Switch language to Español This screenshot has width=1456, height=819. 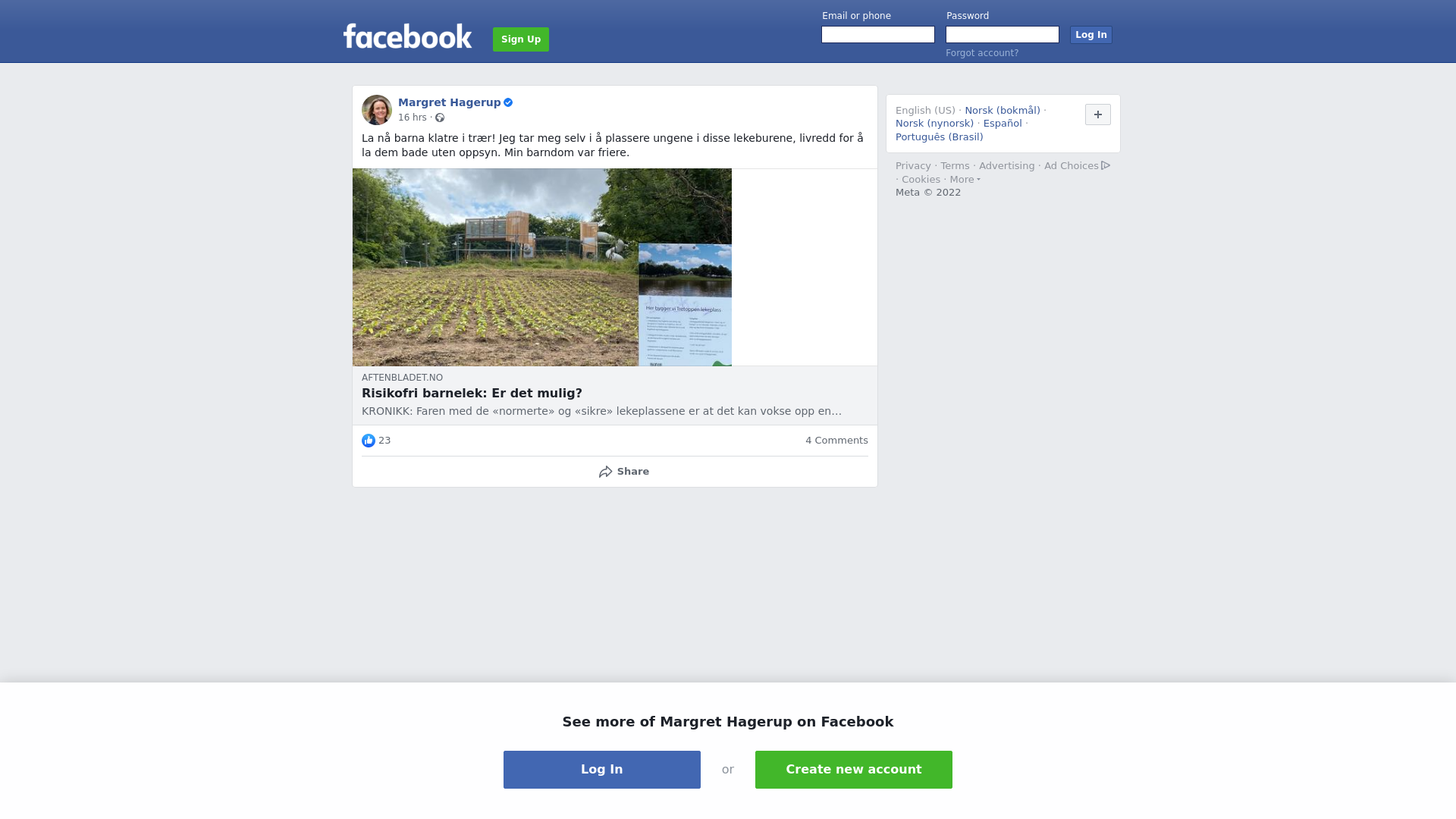(x=1003, y=124)
